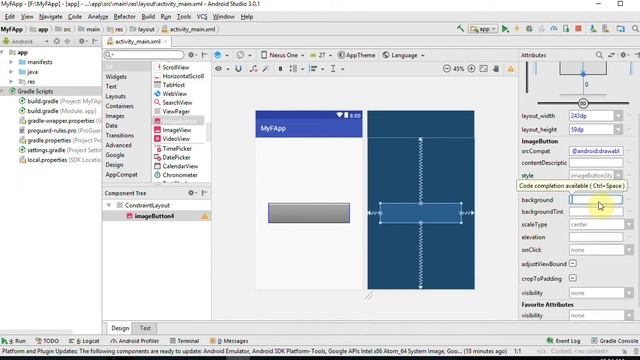Click the Guidelines tool icon

click(333, 69)
